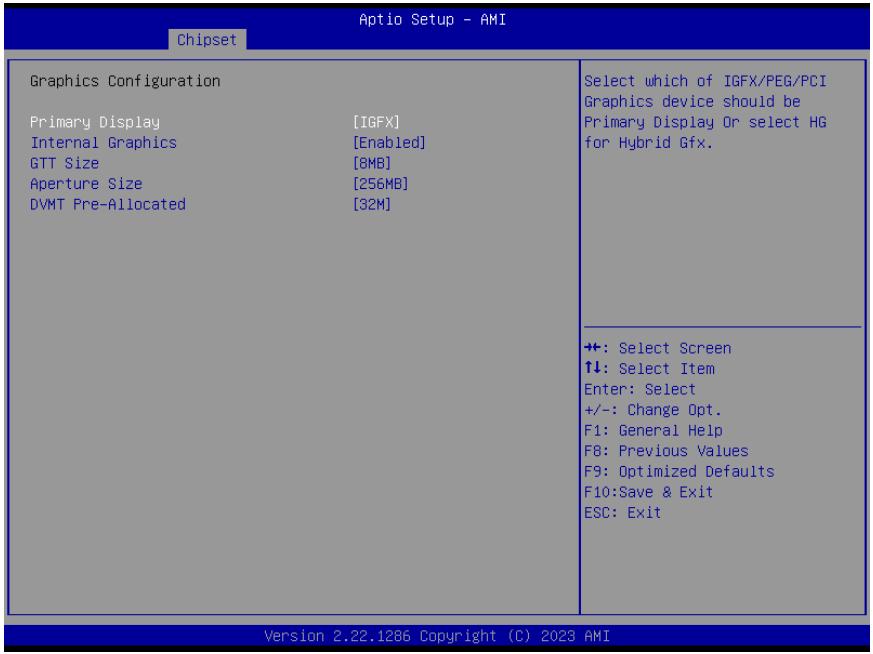Select the Internal Graphics setting label
This screenshot has height=654, width=873.
[104, 142]
